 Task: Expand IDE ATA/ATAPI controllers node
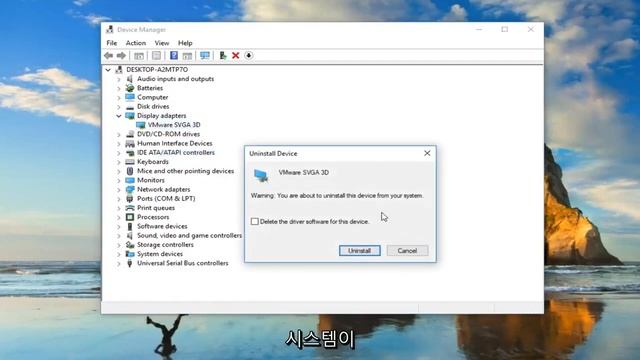[119, 153]
